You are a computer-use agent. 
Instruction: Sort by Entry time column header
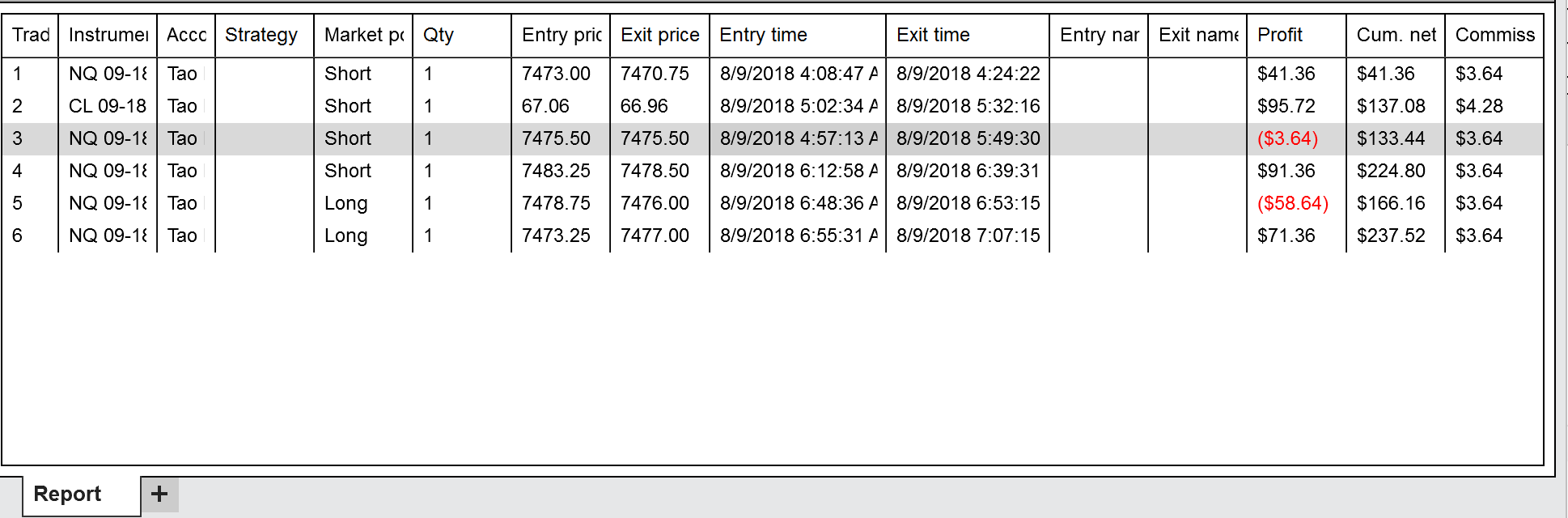click(797, 36)
